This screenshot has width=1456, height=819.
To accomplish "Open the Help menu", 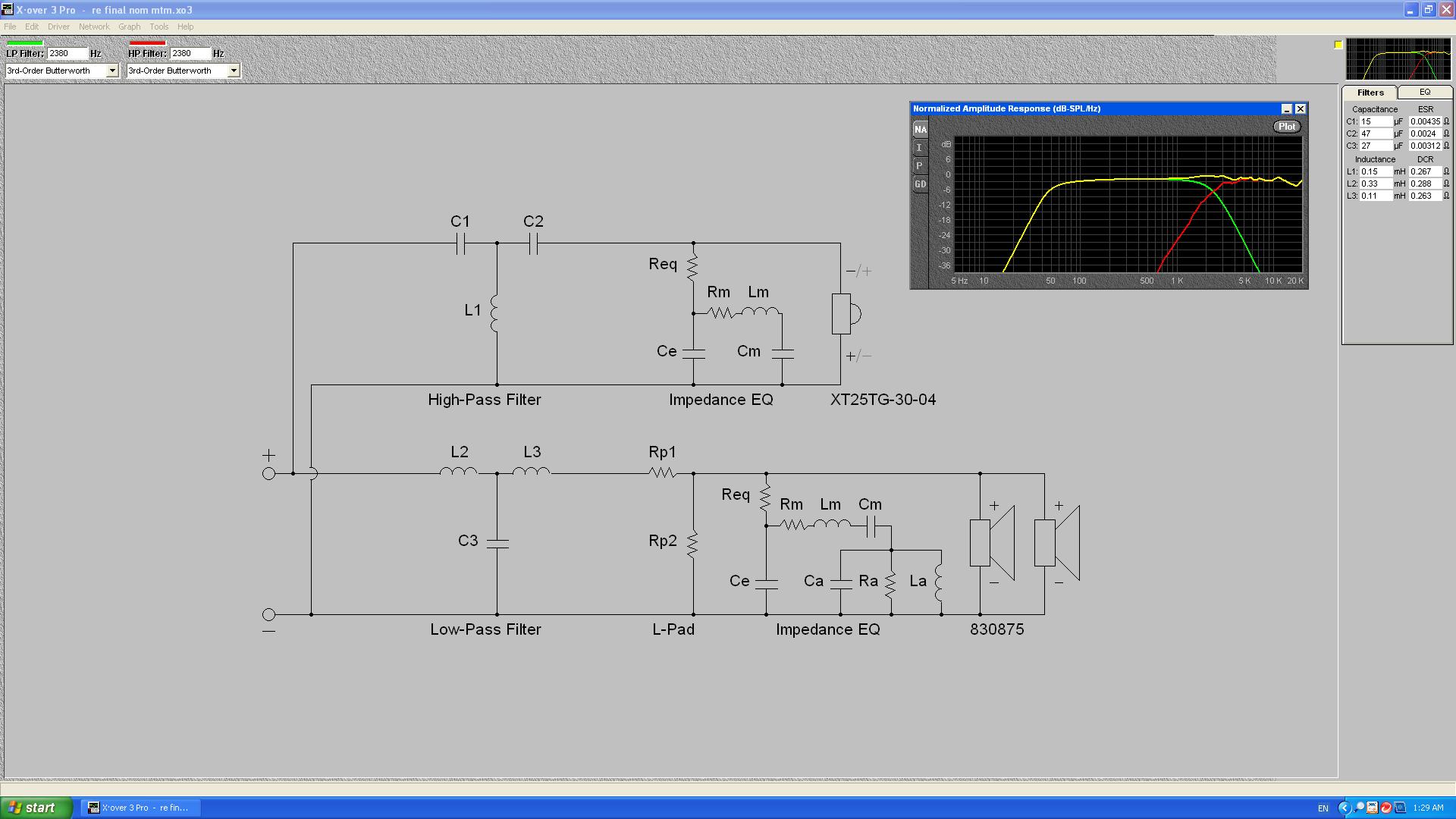I will coord(186,27).
